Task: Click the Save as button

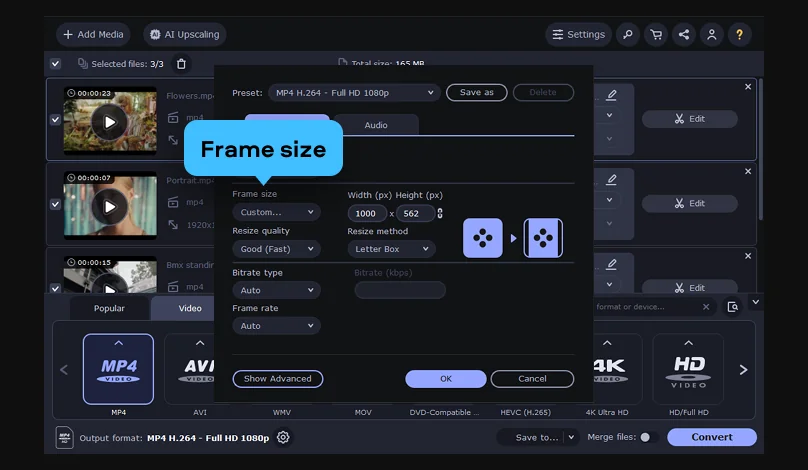Action: click(x=477, y=92)
